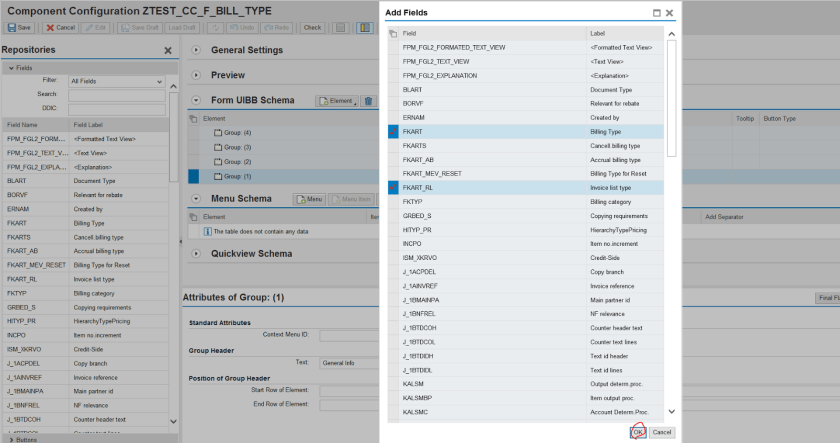The width and height of the screenshot is (840, 443).
Task: Click the J_1BTDCOH row in Add Fields
Action: (x=526, y=328)
